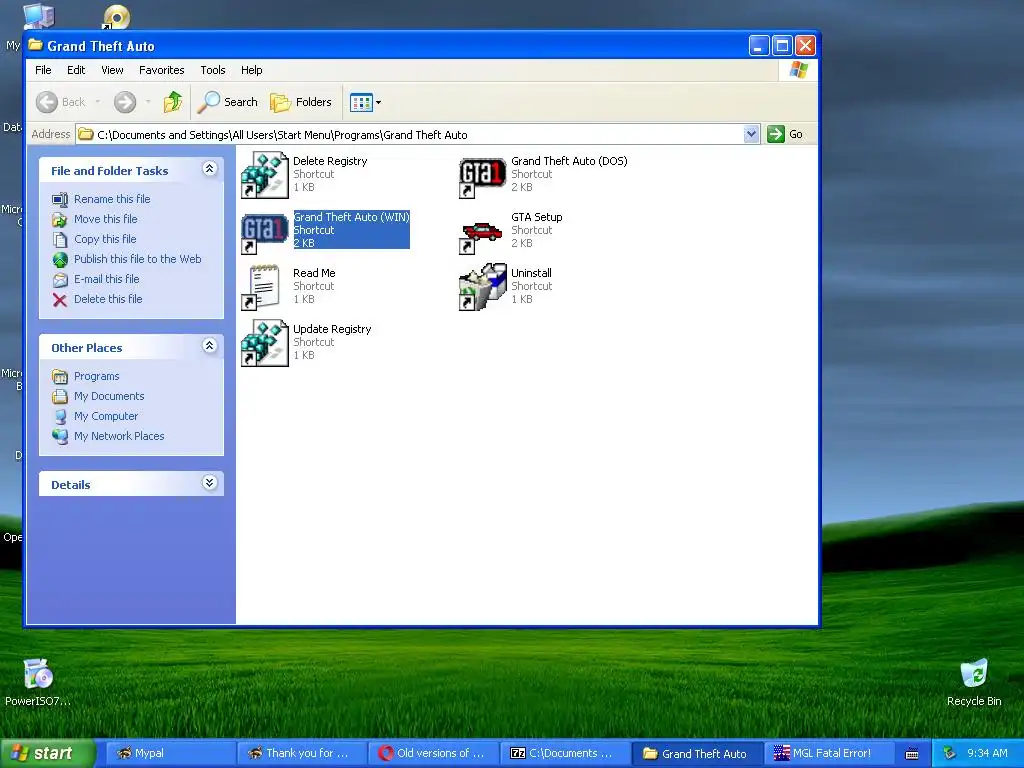Switch to Mypal taskbar button
The image size is (1024, 768).
(170, 753)
